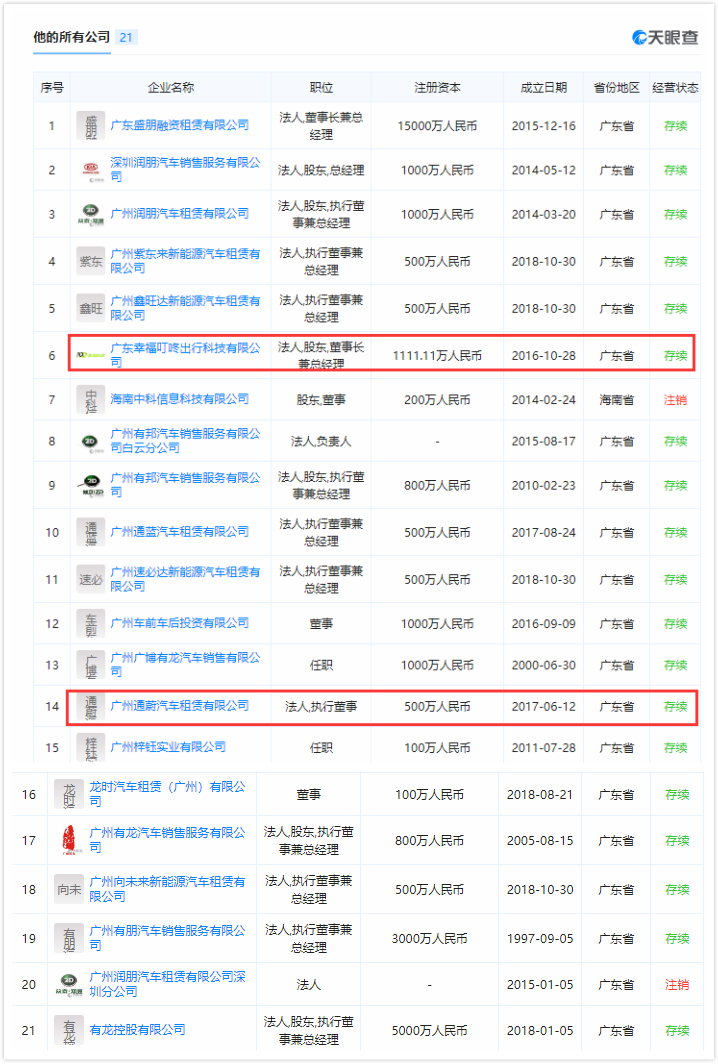Screen dimensions: 718x1064
Task: Open 广州润朋汽车租赁有限公司 link in row 3
Action: pos(180,213)
